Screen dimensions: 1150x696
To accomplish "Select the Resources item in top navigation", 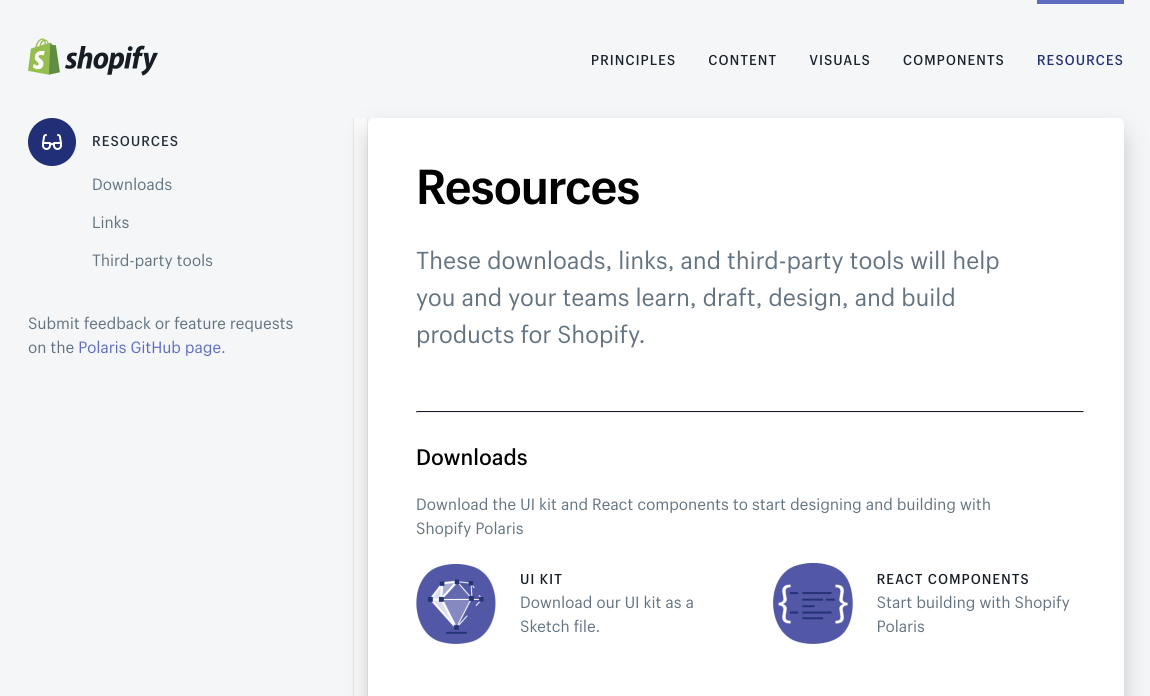I will tap(1080, 60).
